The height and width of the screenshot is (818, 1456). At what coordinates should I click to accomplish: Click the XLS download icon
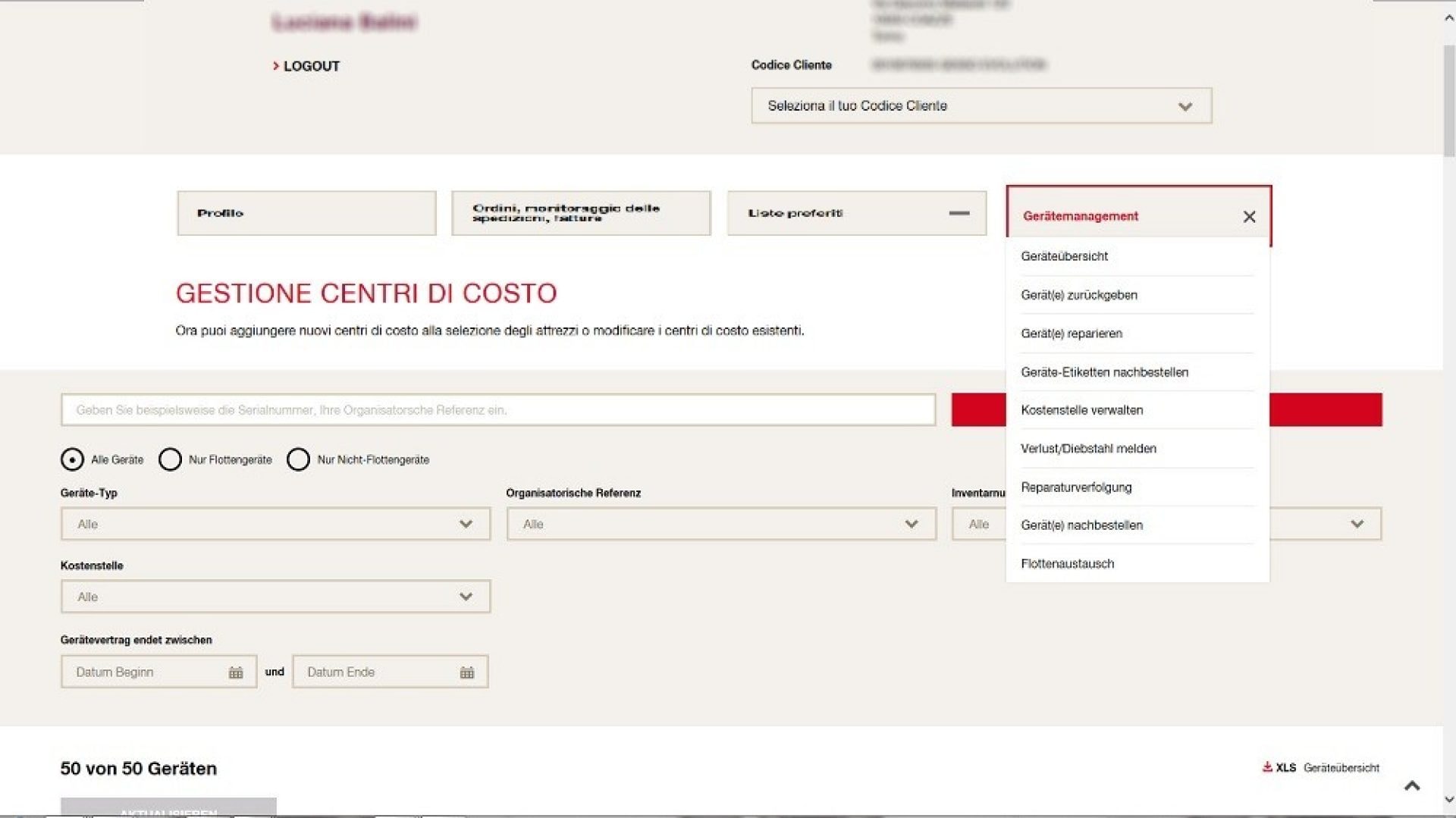[x=1267, y=767]
